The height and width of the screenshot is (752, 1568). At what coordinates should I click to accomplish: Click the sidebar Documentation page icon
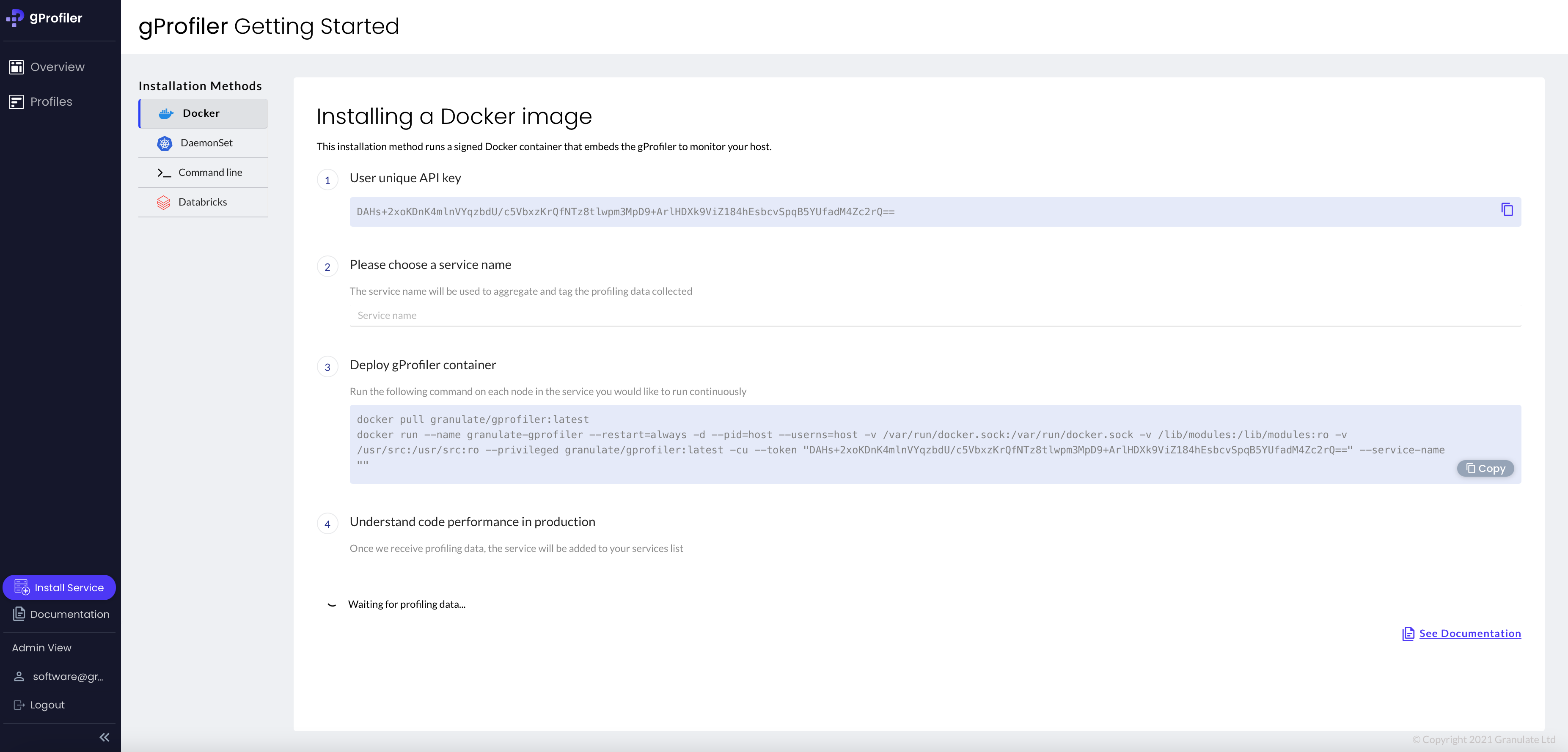19,614
